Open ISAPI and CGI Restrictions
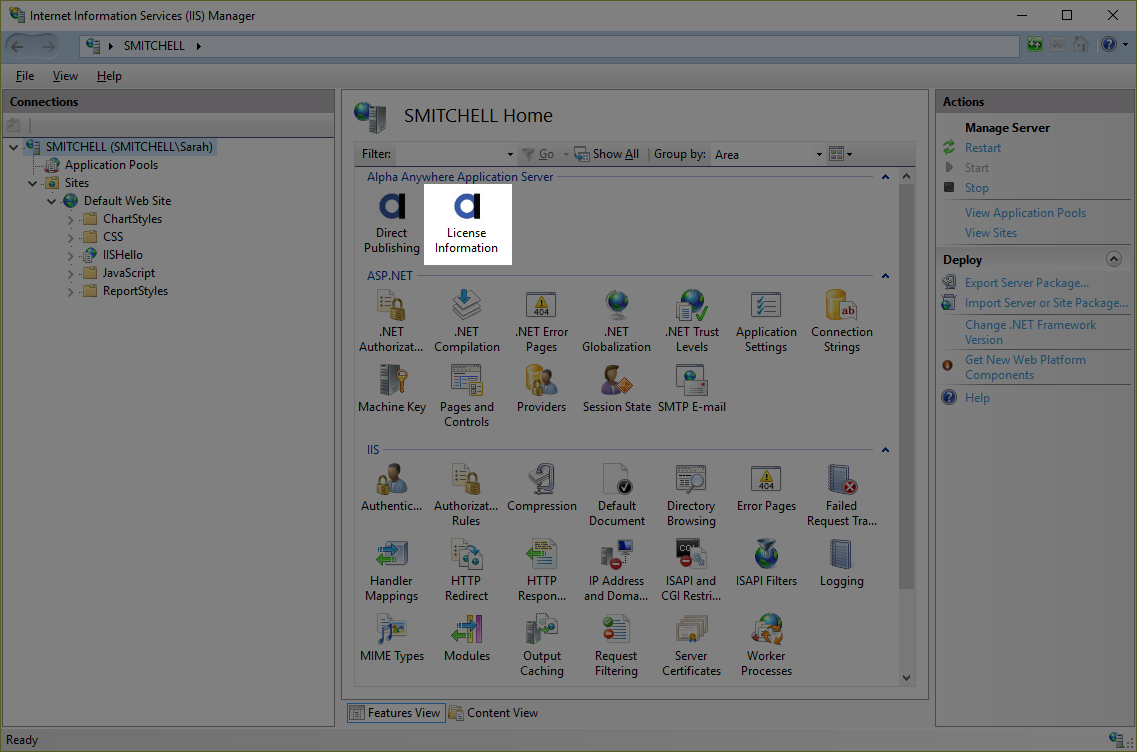The width and height of the screenshot is (1137, 752). [x=691, y=571]
